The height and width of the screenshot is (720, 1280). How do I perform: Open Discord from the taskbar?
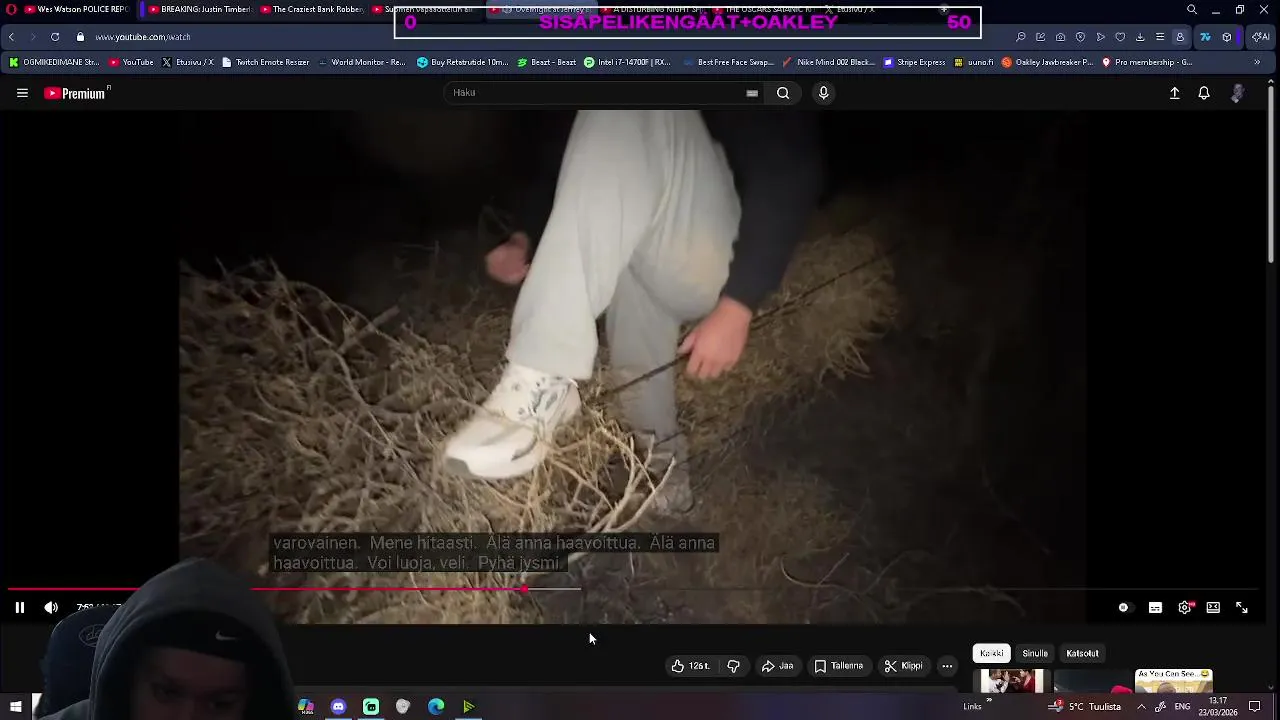click(338, 707)
